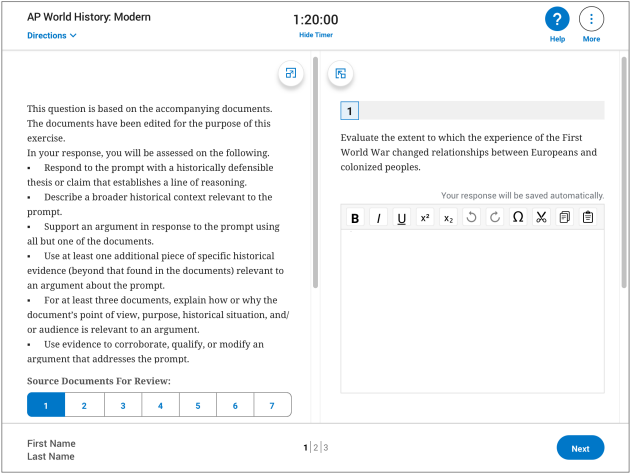Expand the right response panel
Image resolution: width=630 pixels, height=474 pixels.
pos(341,73)
